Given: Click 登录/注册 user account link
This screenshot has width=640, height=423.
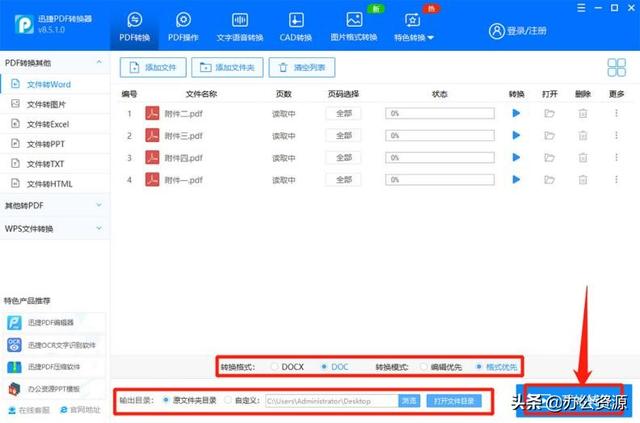Looking at the screenshot, I should pyautogui.click(x=517, y=31).
